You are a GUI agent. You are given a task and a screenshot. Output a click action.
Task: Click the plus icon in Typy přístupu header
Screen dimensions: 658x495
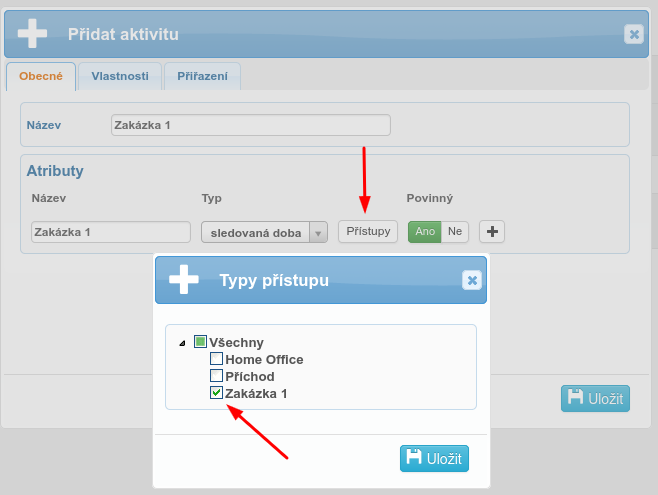click(184, 280)
